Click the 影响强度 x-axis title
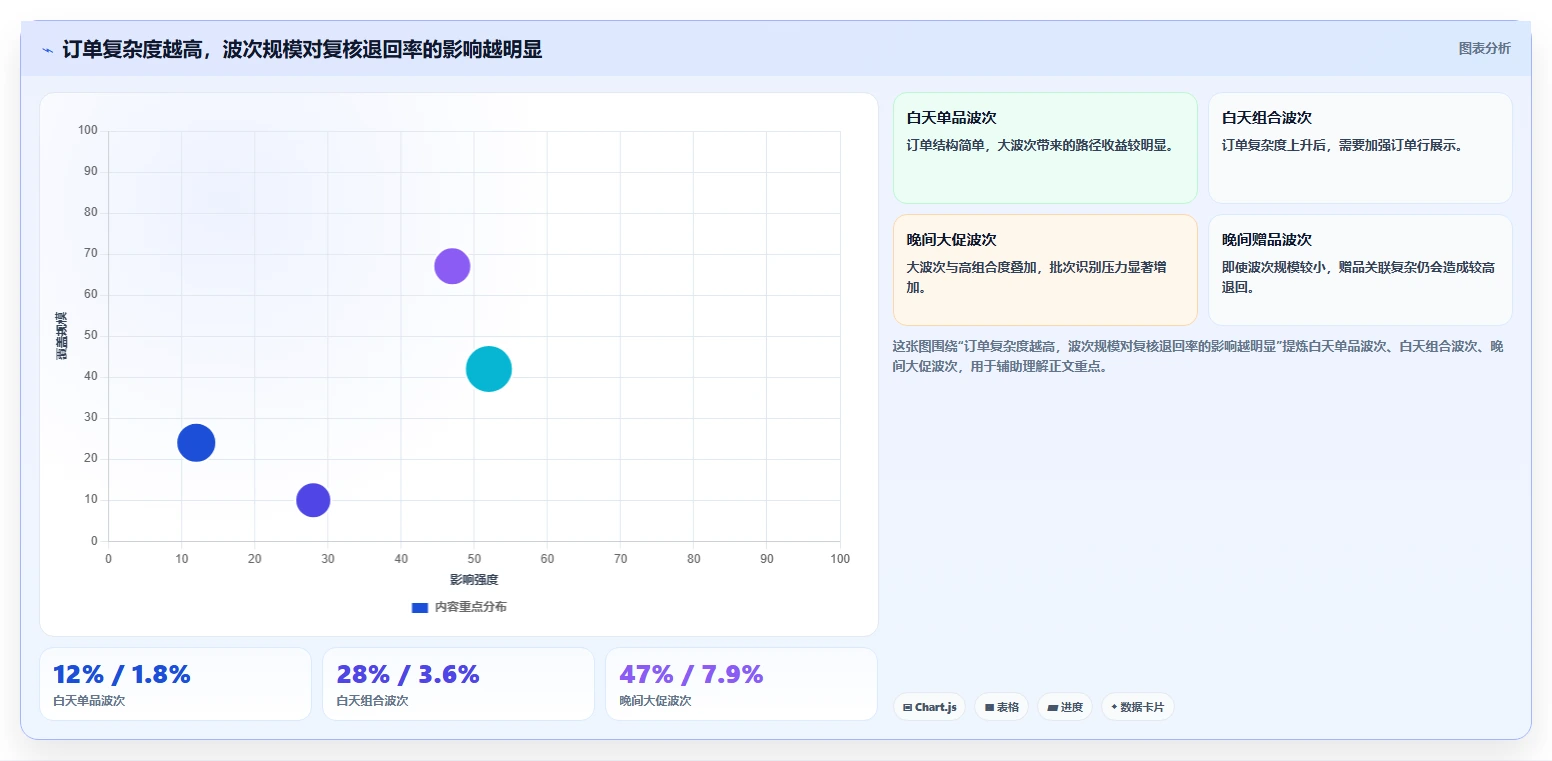 click(474, 580)
